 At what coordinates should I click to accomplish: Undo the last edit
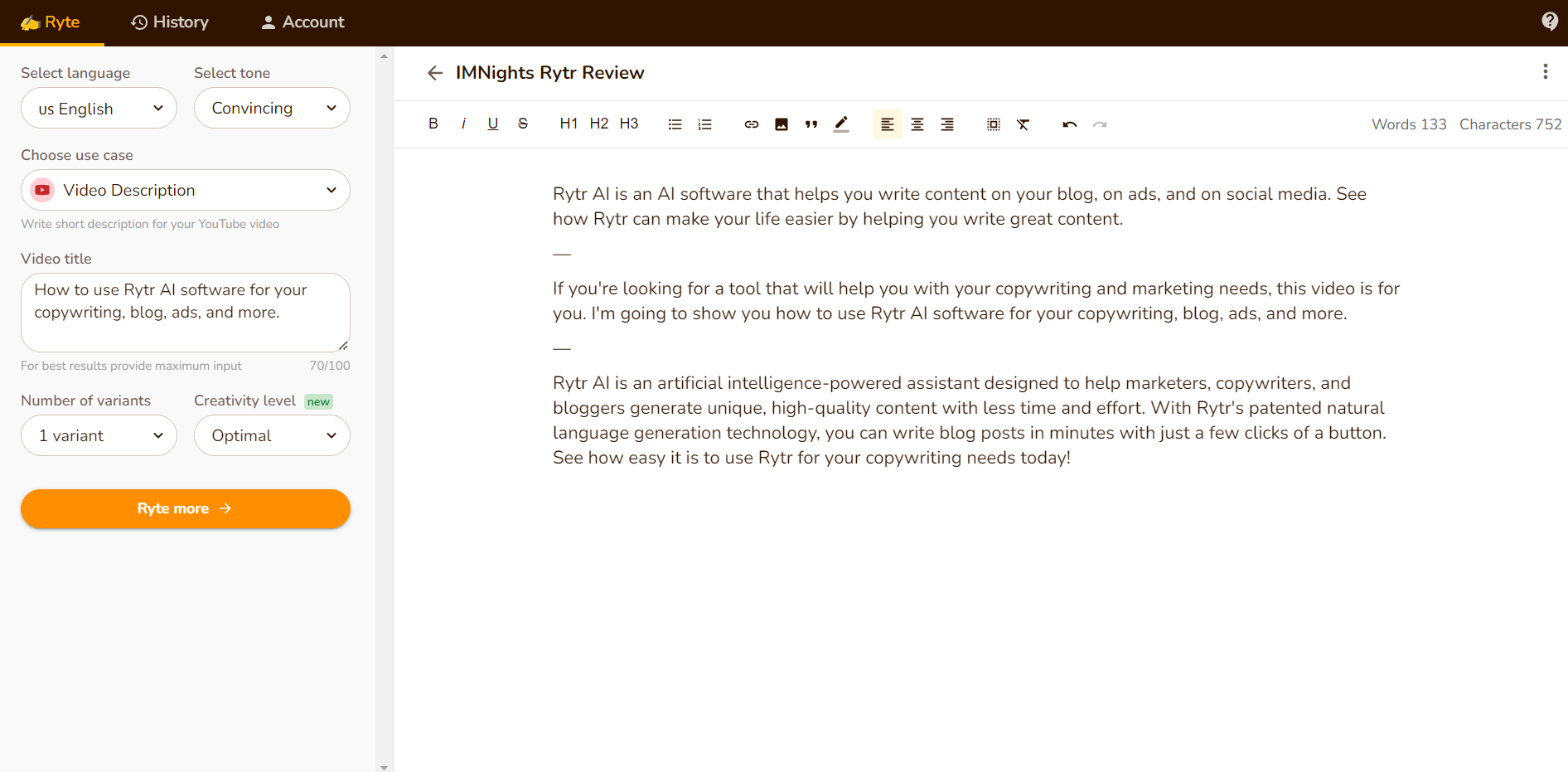point(1070,124)
